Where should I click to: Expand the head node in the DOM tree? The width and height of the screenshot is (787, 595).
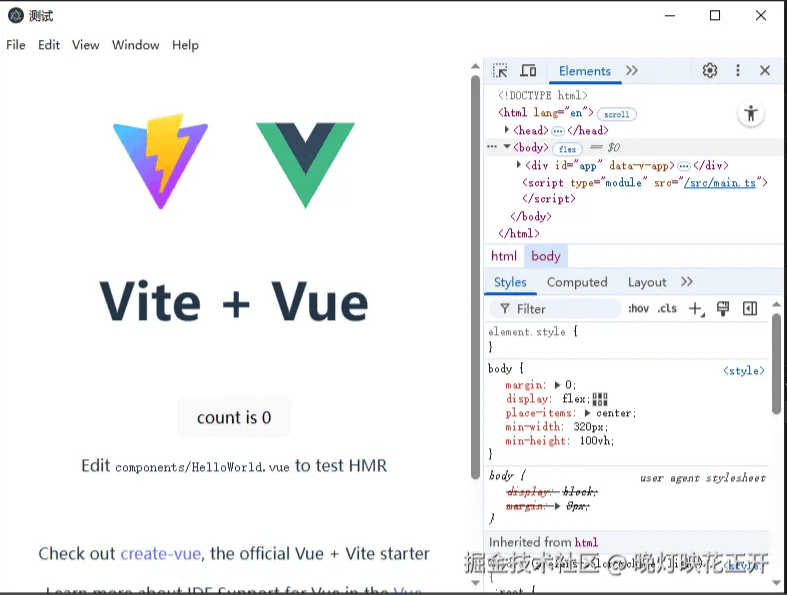tap(506, 130)
